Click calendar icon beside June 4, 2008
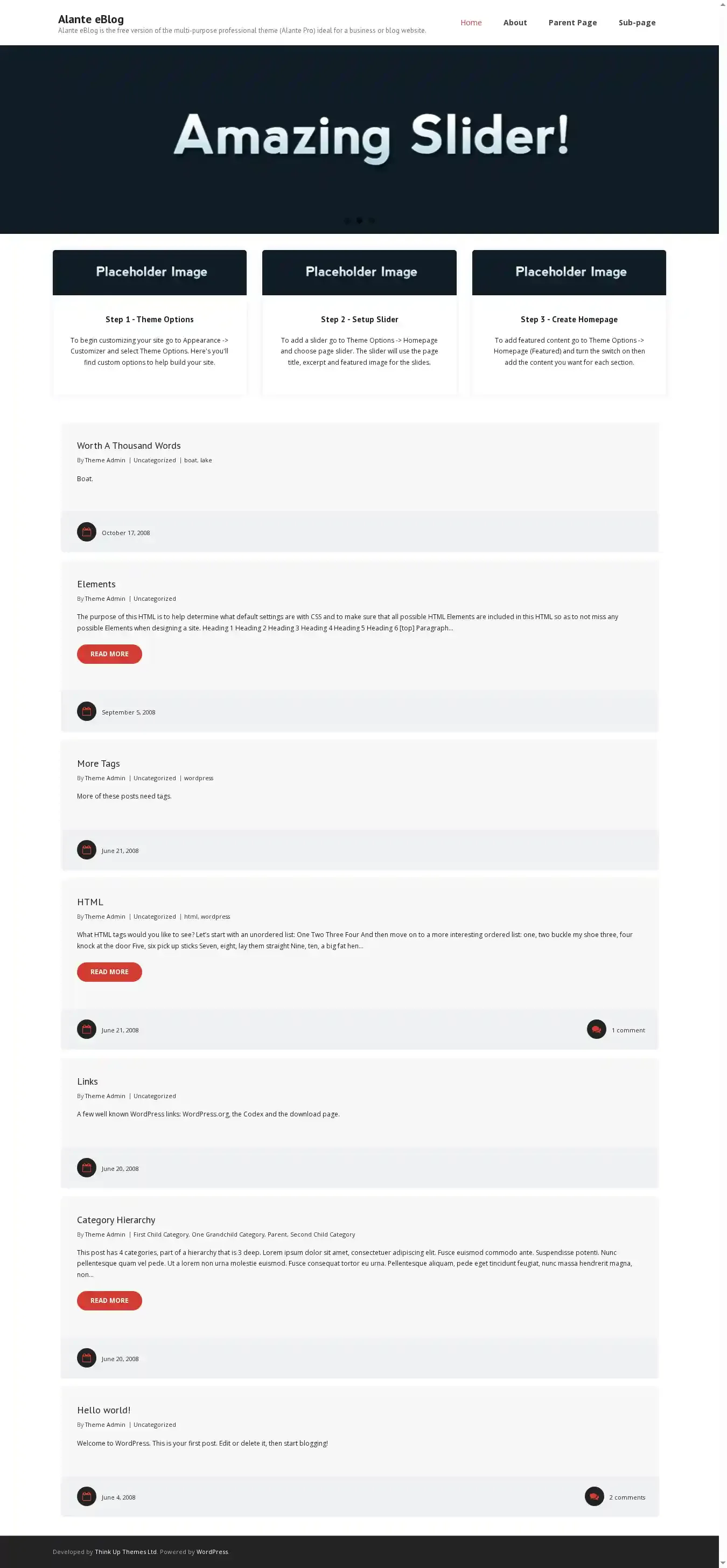The width and height of the screenshot is (727, 1568). click(86, 1497)
